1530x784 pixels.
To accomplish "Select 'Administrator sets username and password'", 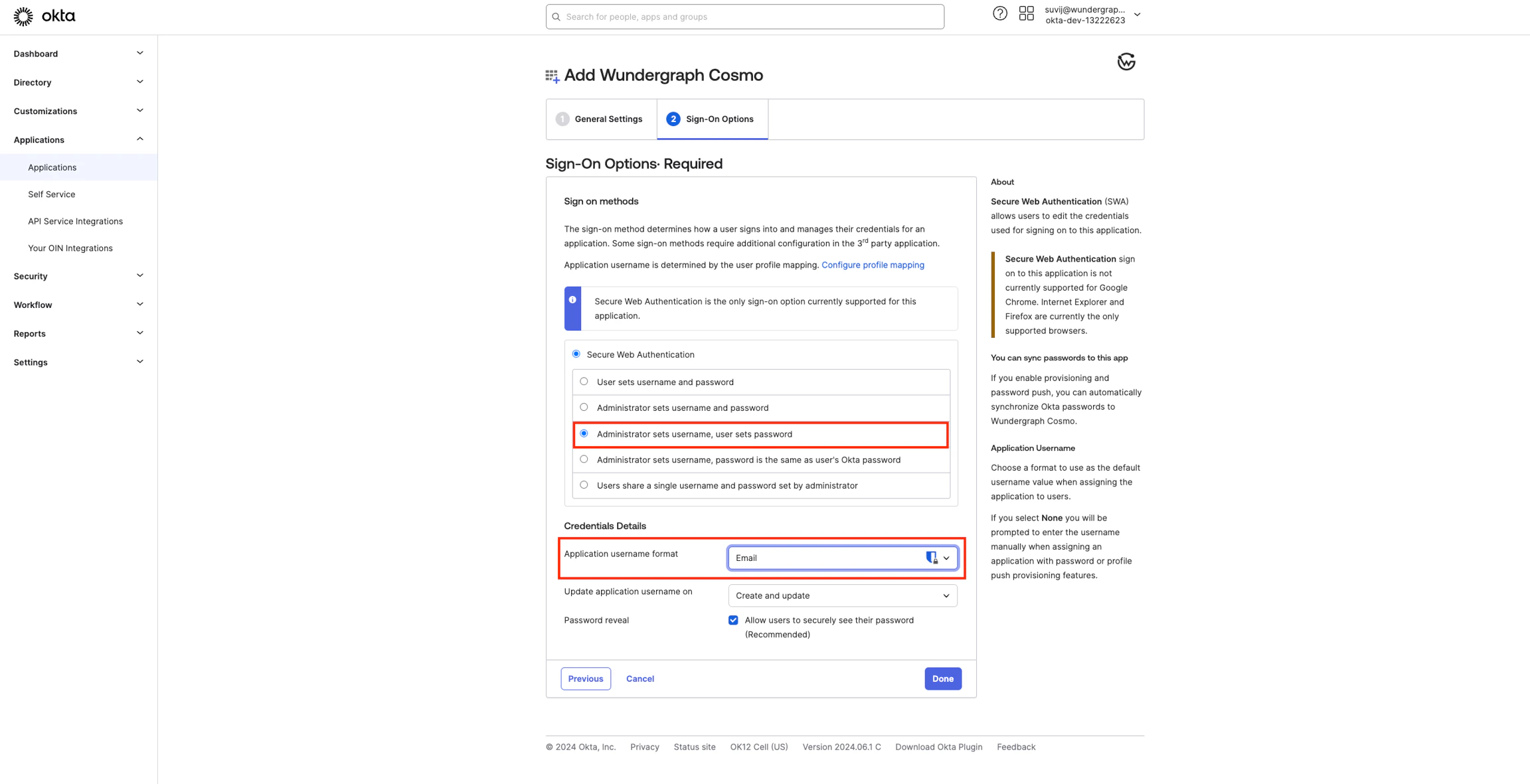I will [x=584, y=406].
